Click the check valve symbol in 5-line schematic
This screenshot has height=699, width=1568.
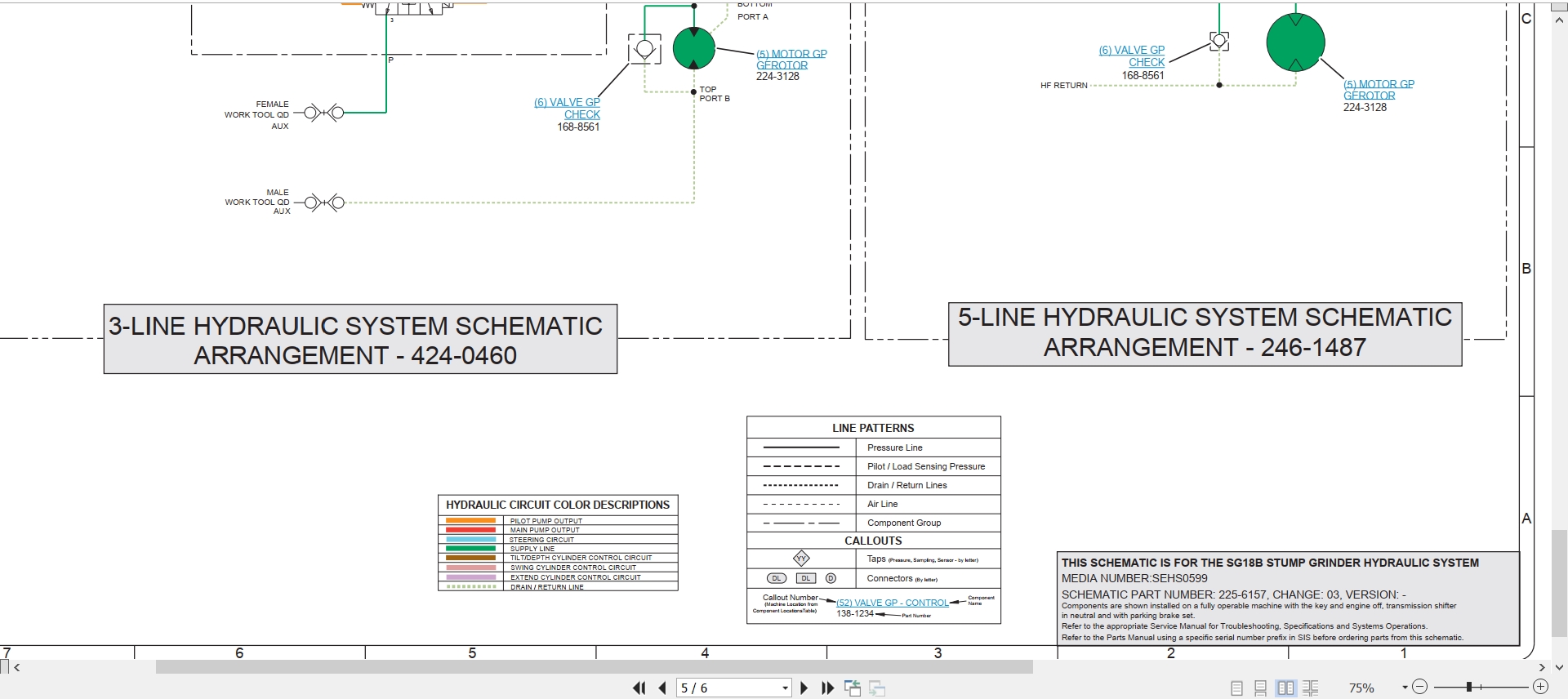(x=1219, y=40)
